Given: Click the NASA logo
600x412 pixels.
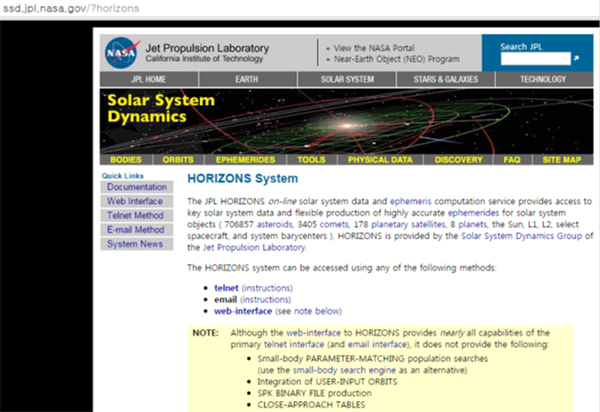Looking at the screenshot, I should coord(121,52).
